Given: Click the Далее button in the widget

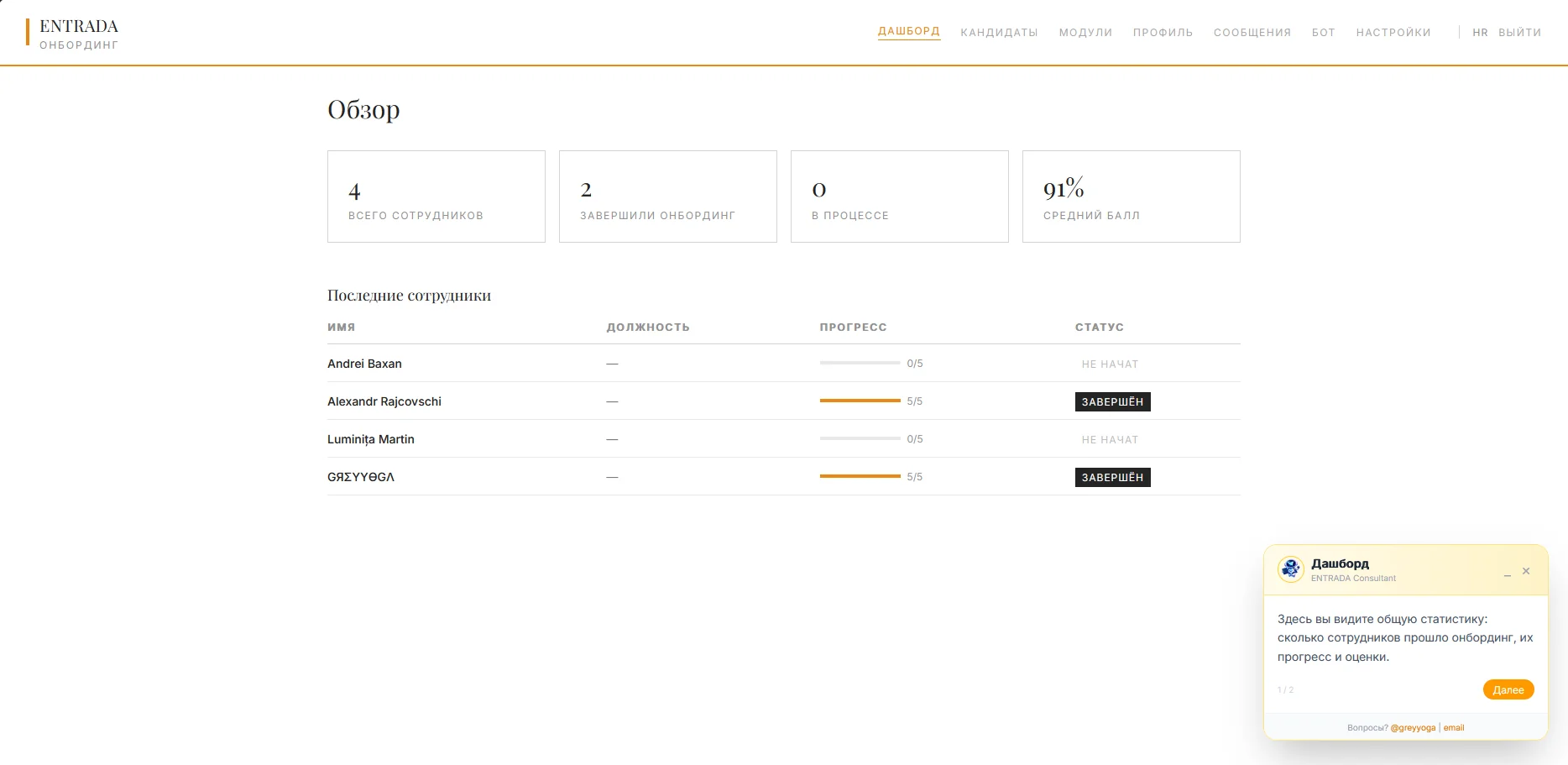Looking at the screenshot, I should pos(1508,689).
